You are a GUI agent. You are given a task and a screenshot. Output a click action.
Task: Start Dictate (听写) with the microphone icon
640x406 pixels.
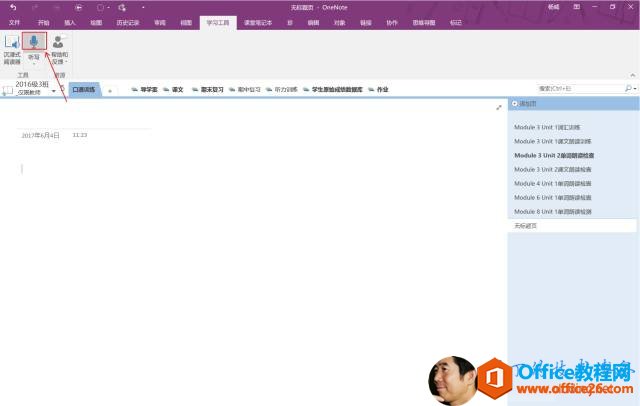tap(34, 43)
